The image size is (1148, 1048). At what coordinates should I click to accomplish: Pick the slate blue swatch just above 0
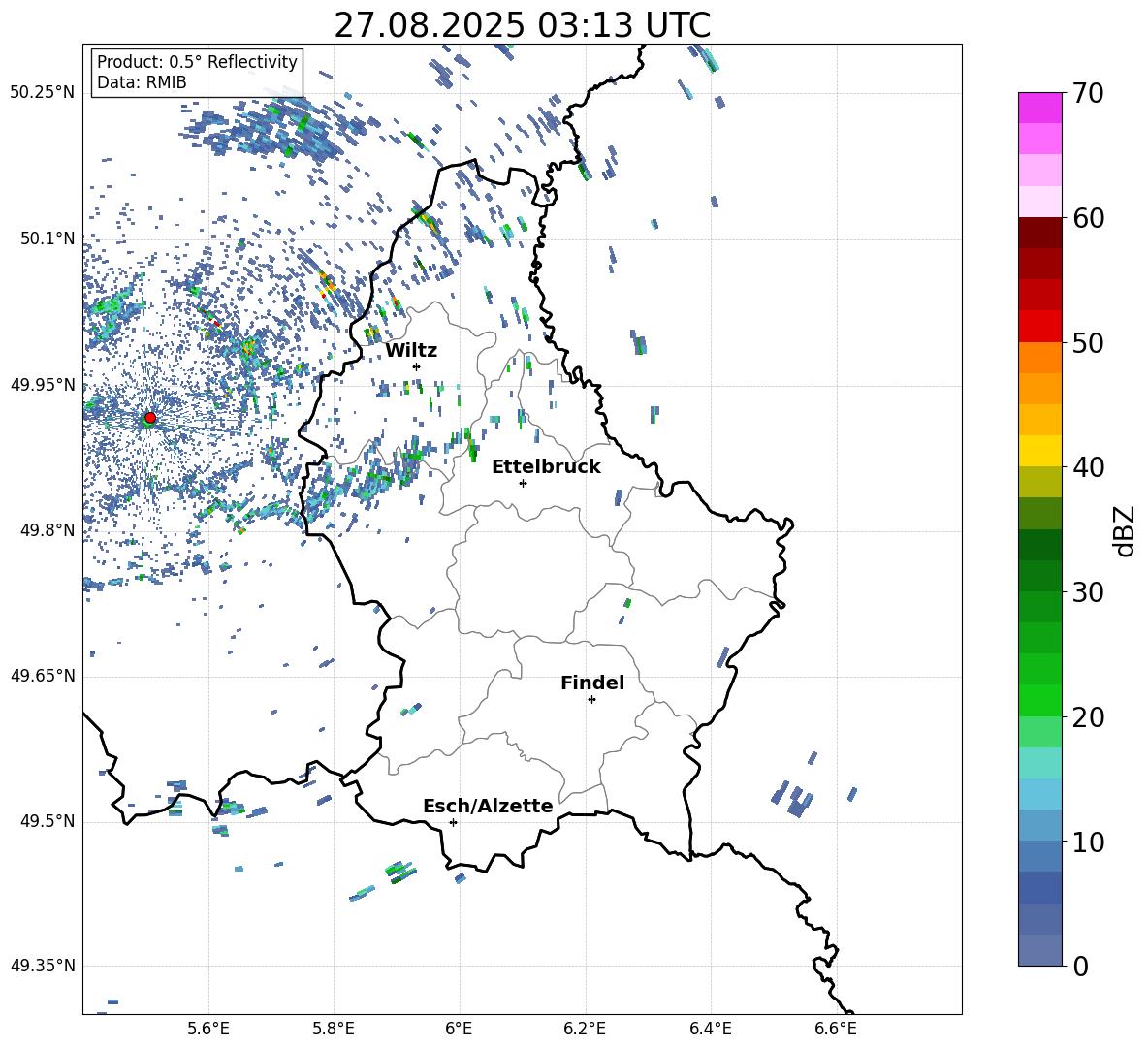[x=1039, y=950]
